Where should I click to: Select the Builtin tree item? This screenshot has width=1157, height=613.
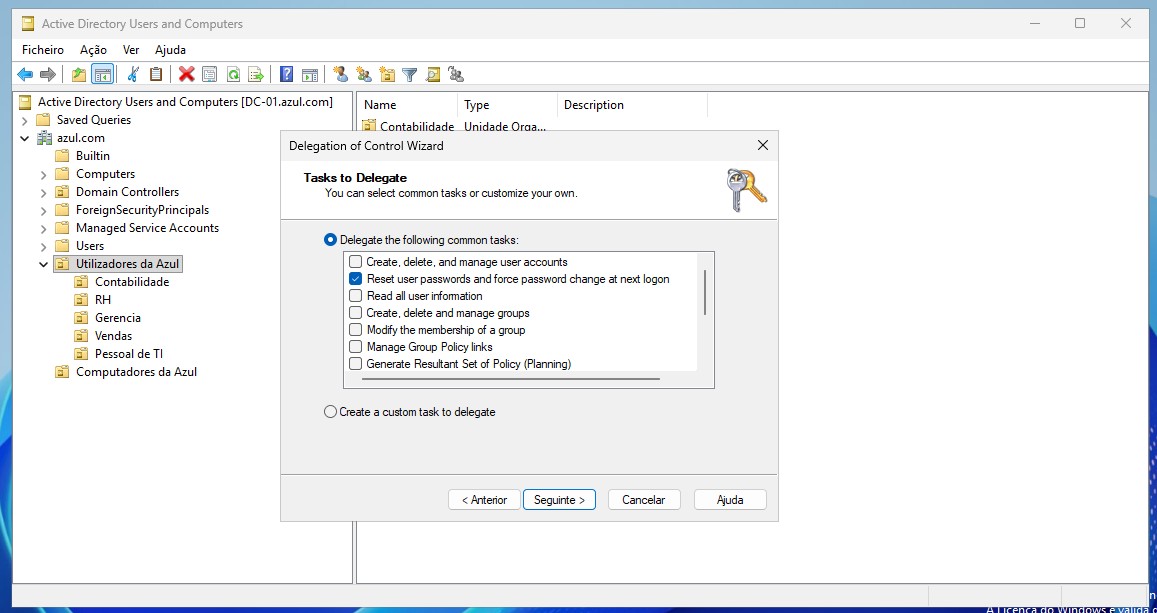(92, 156)
